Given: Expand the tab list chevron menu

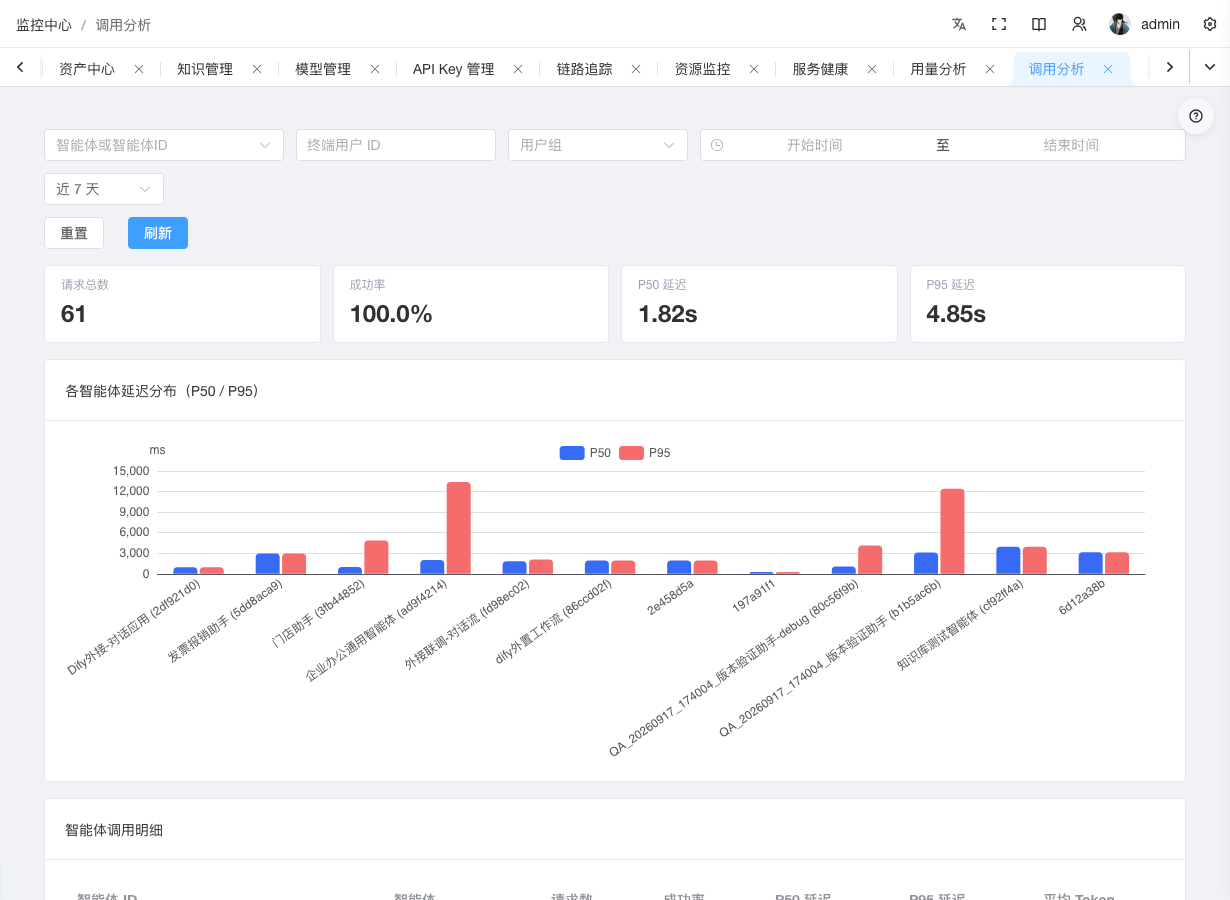Looking at the screenshot, I should [1210, 67].
